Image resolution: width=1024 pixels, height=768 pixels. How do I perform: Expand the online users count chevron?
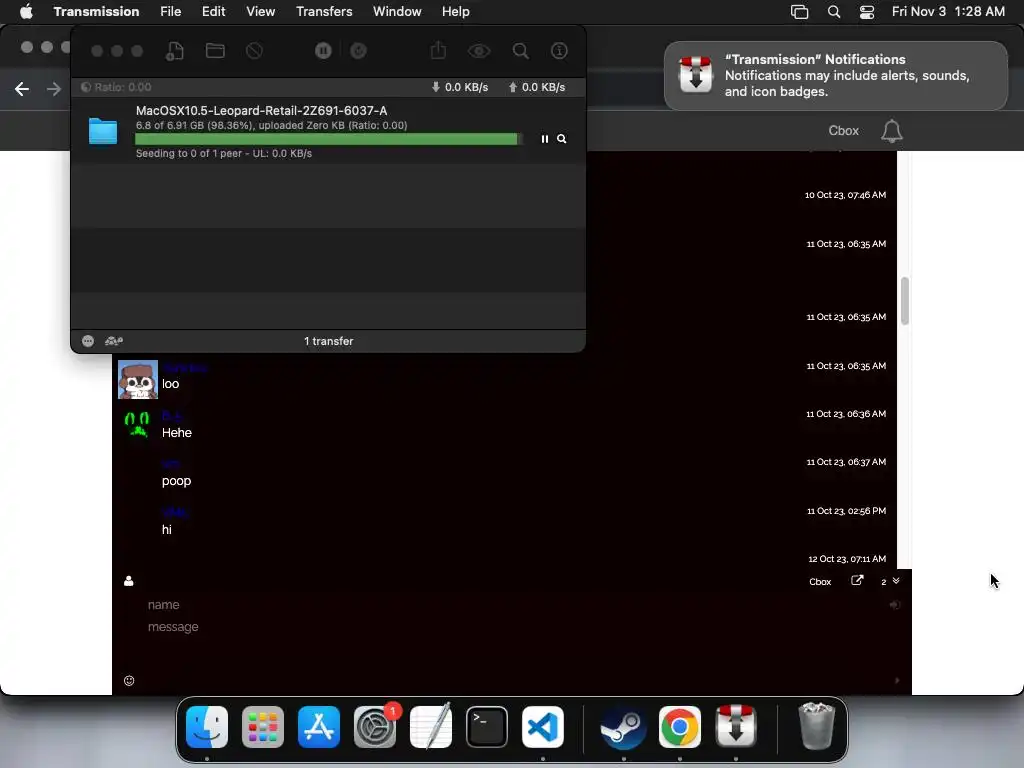click(x=896, y=581)
